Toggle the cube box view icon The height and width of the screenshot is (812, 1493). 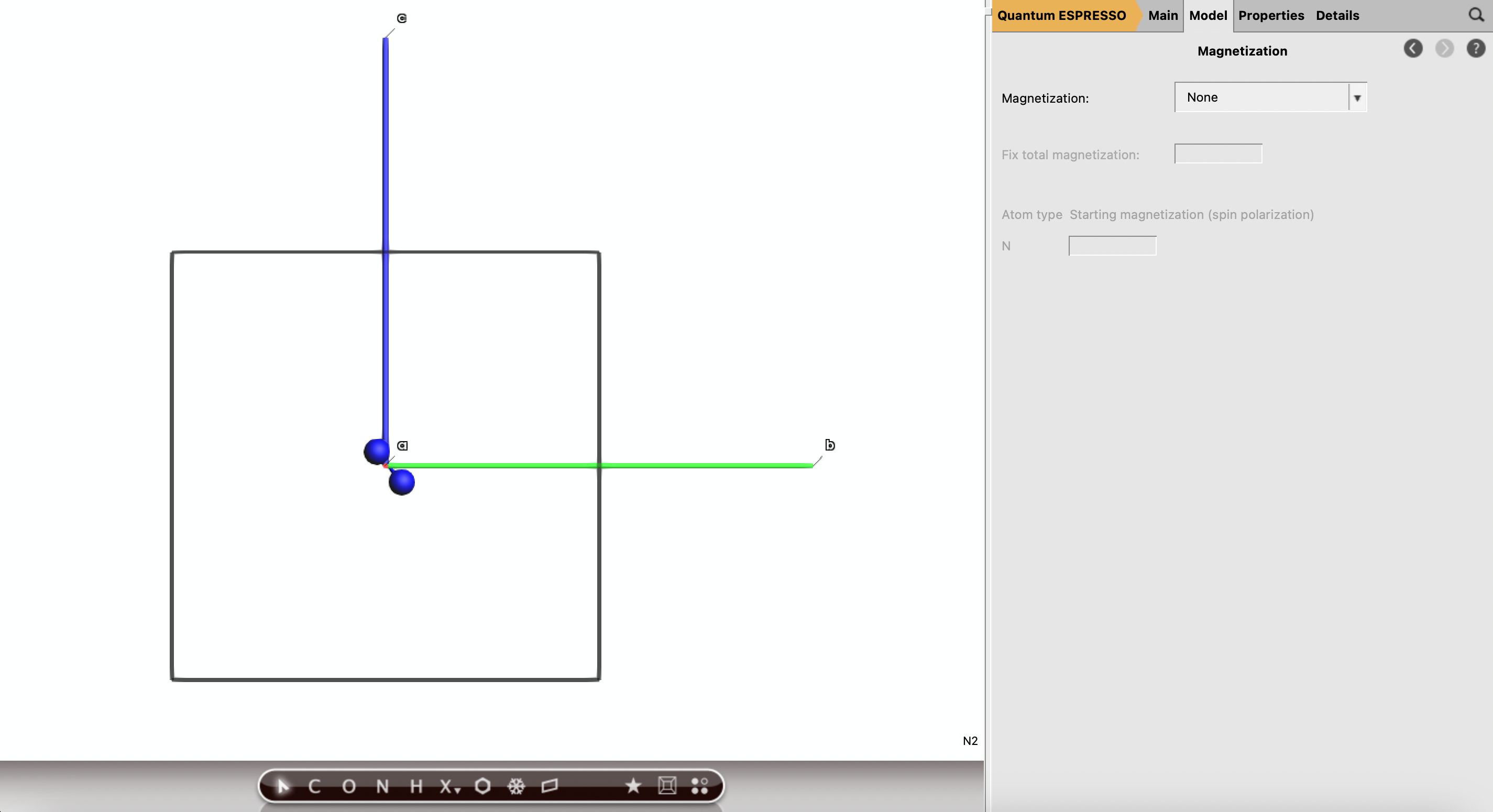(x=667, y=786)
